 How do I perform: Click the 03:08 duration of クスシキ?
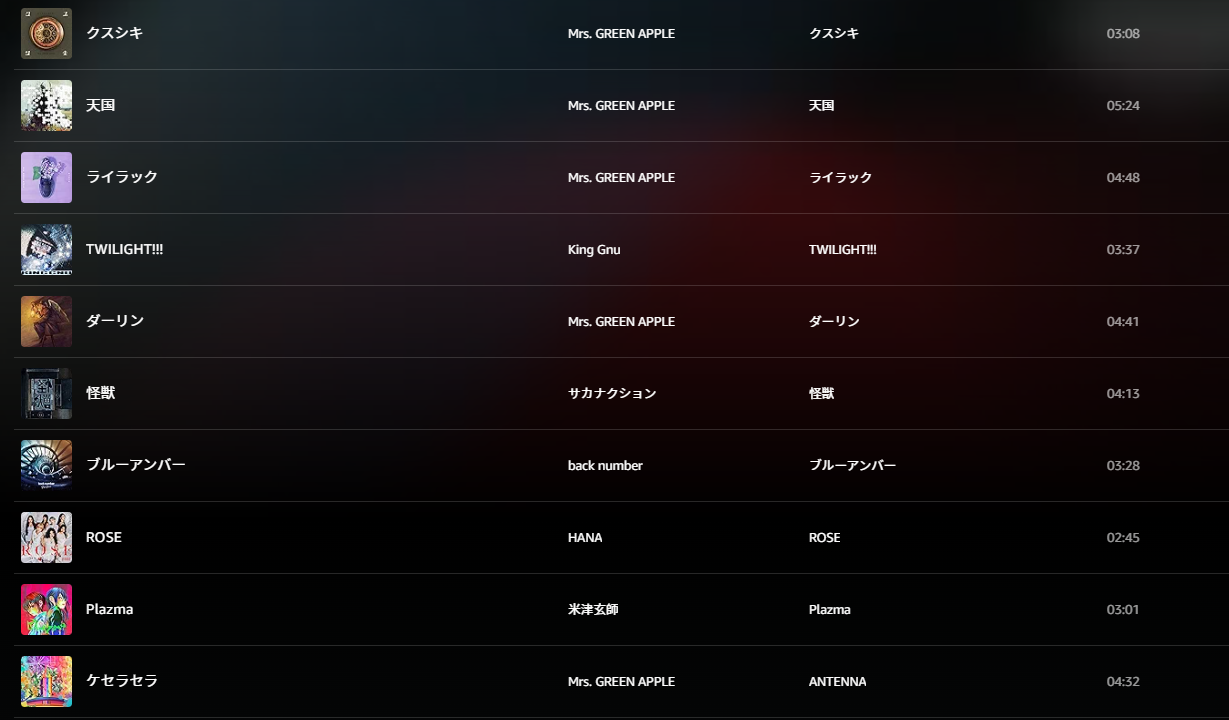(x=1123, y=33)
